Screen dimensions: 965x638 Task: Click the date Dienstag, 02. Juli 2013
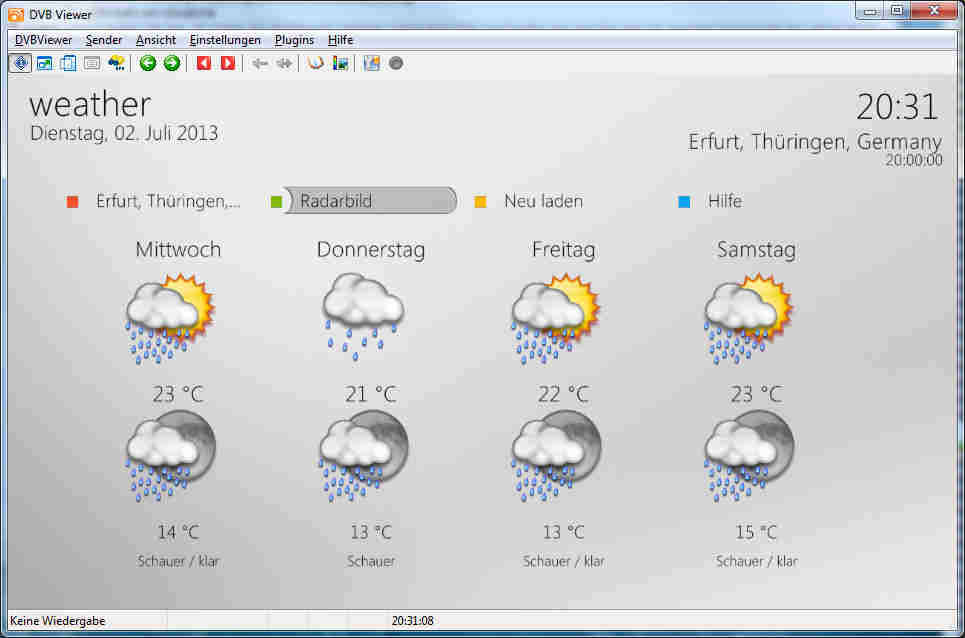click(124, 134)
